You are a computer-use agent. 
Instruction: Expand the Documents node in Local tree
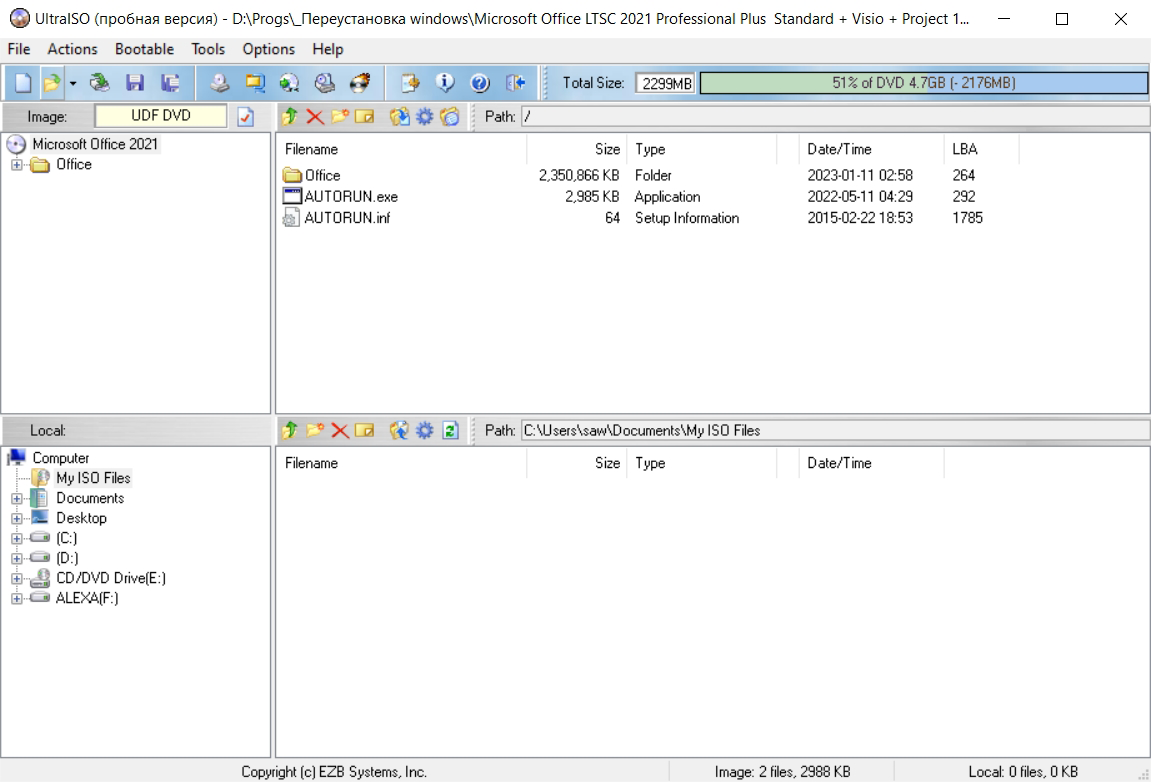(16, 499)
